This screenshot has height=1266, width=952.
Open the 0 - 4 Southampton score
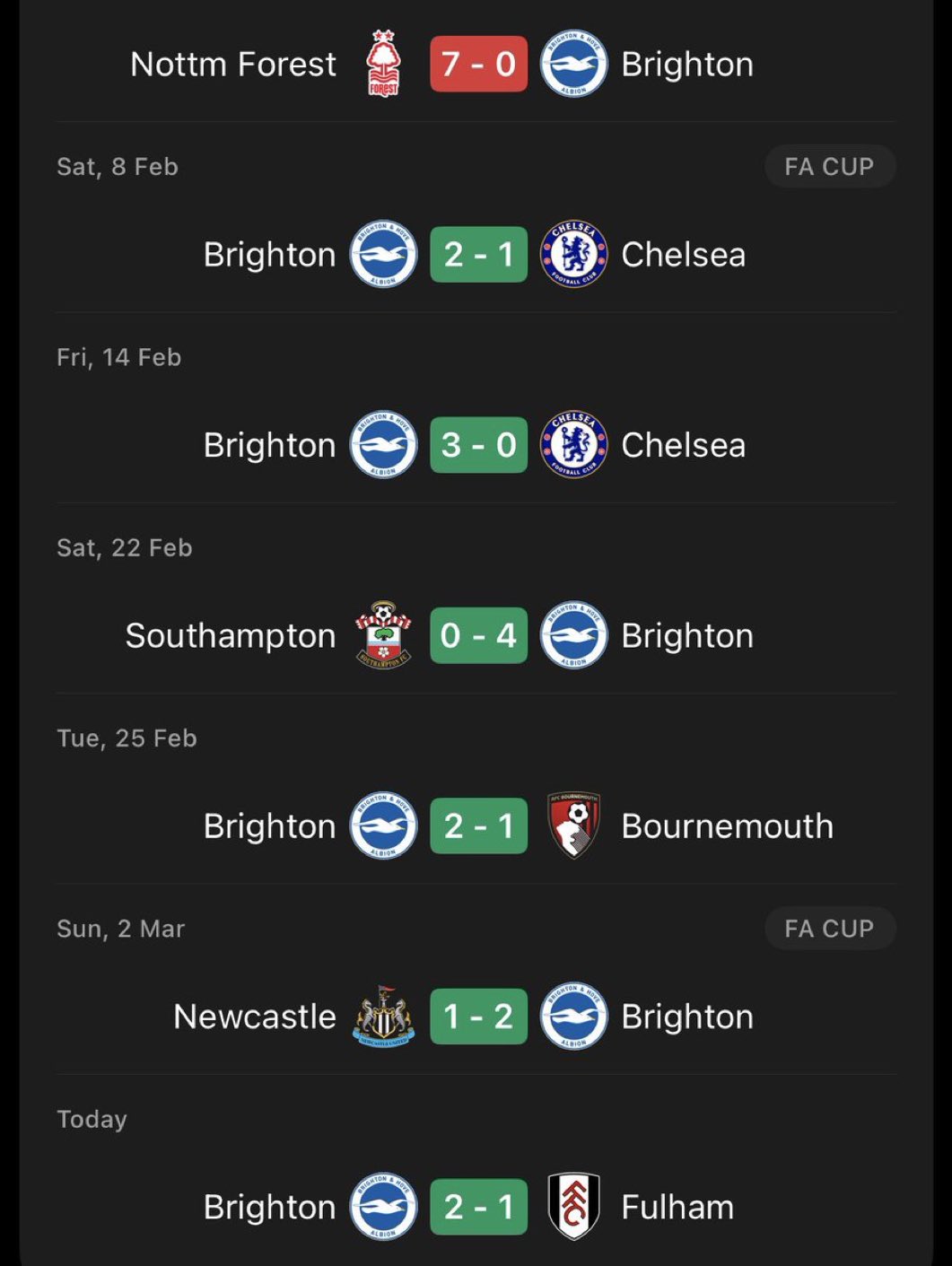click(478, 635)
